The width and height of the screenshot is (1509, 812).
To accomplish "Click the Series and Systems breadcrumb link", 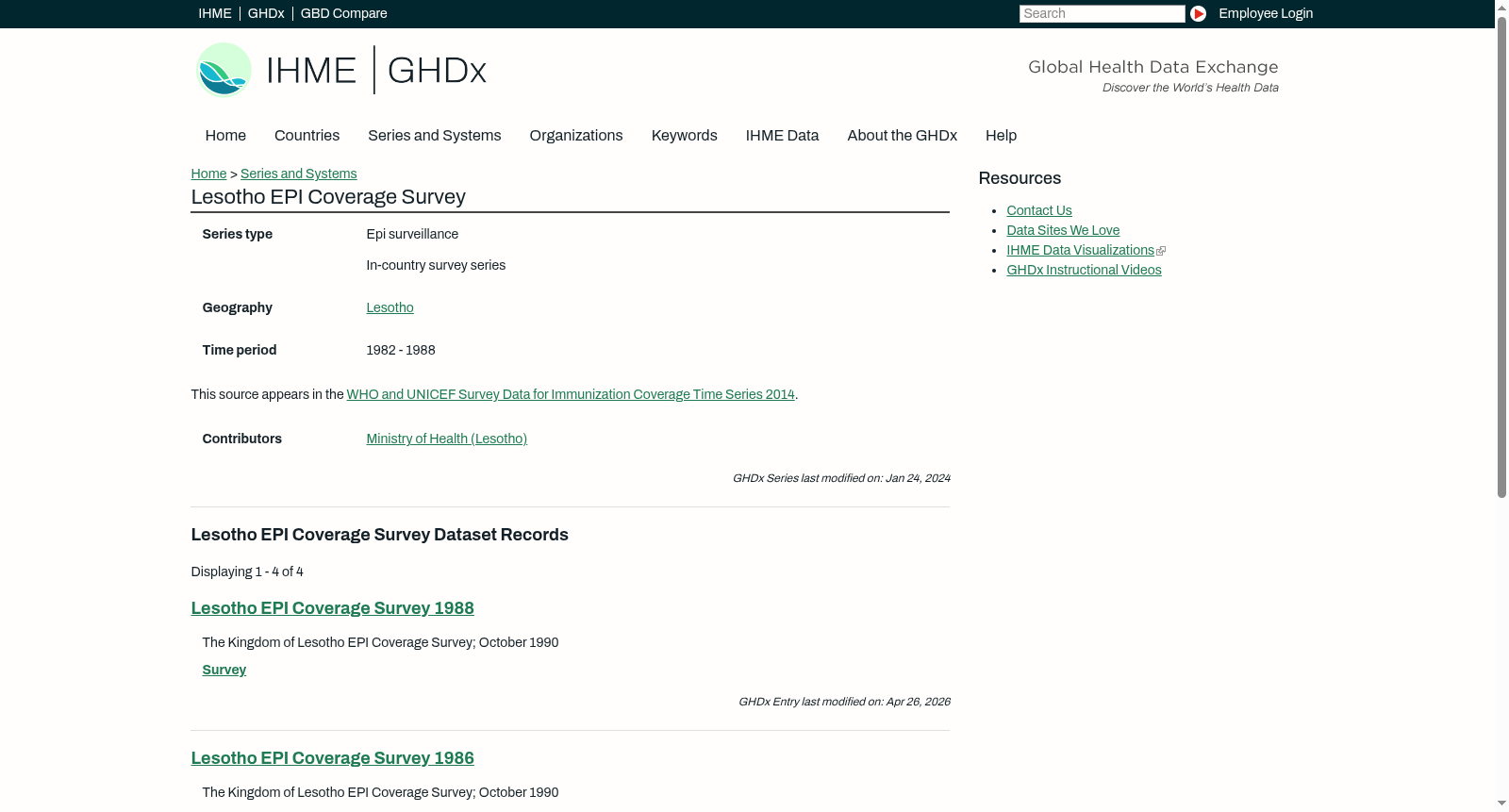I will 298,174.
